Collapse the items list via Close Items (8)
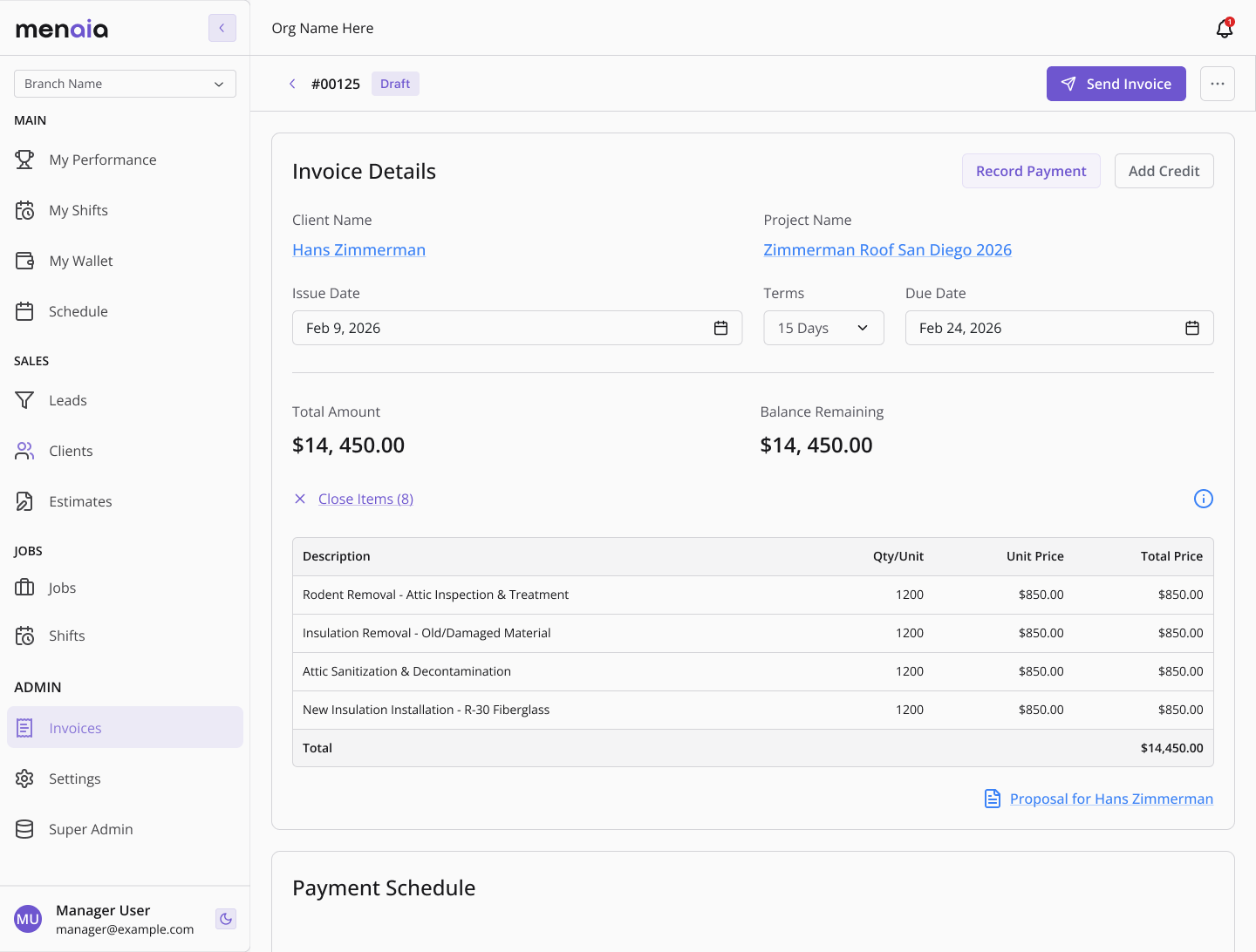1256x952 pixels. coord(365,499)
